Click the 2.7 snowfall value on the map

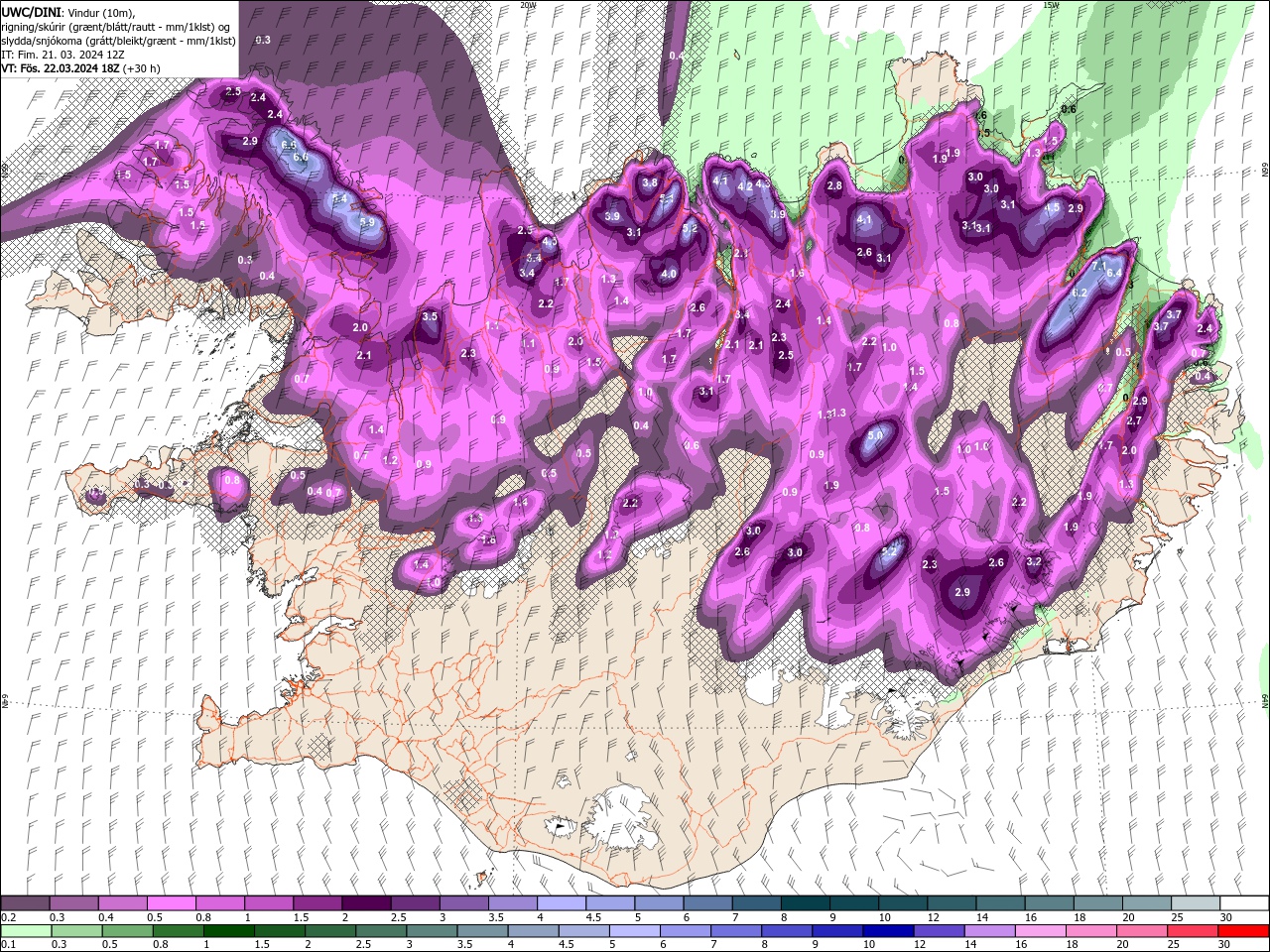click(1135, 420)
